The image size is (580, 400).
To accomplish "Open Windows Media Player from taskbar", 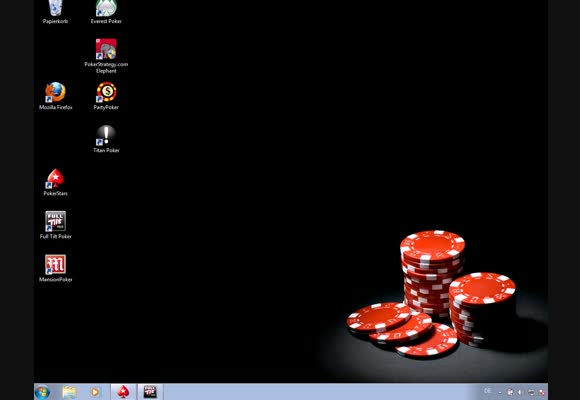I will coord(95,392).
